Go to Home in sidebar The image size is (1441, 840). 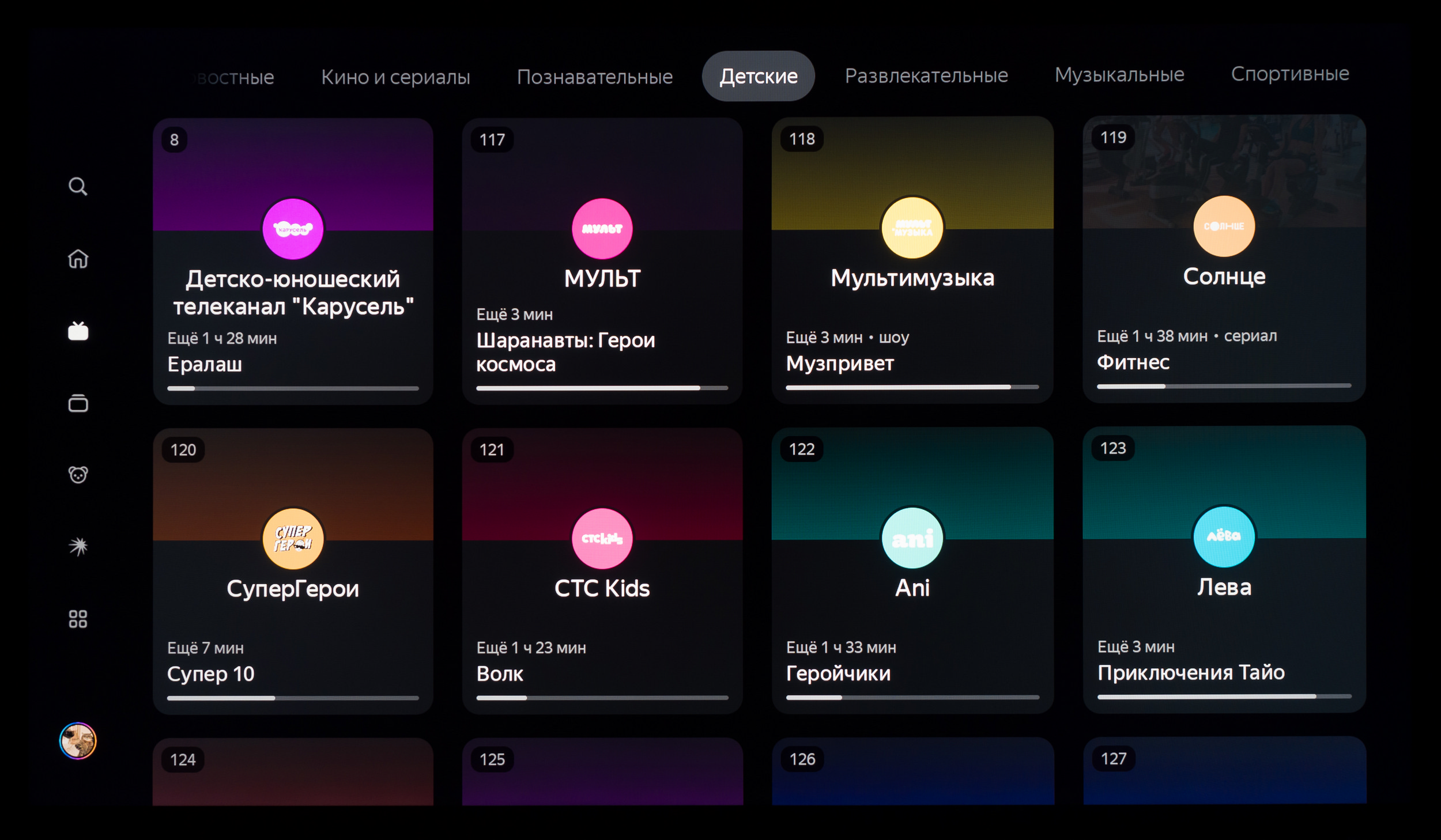[x=78, y=259]
